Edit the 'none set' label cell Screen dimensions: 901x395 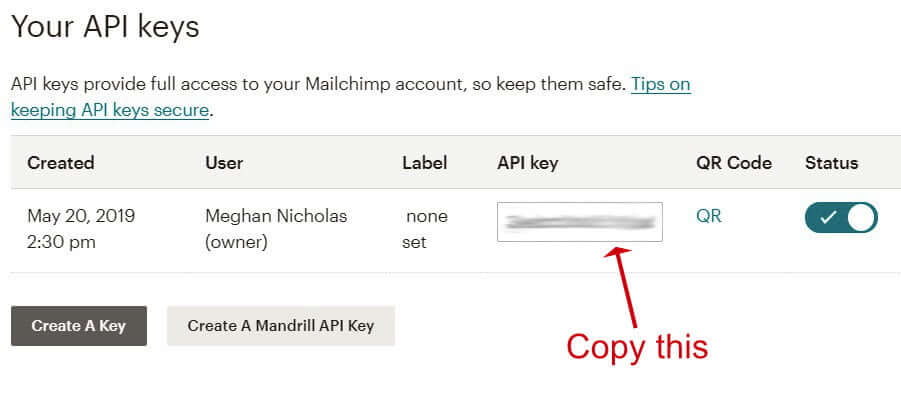[x=425, y=229]
